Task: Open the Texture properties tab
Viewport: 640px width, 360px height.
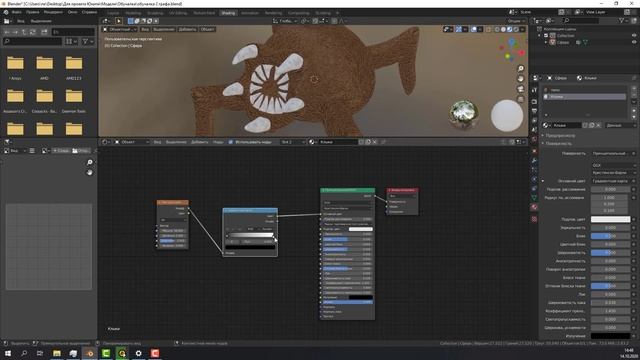Action: click(x=534, y=219)
